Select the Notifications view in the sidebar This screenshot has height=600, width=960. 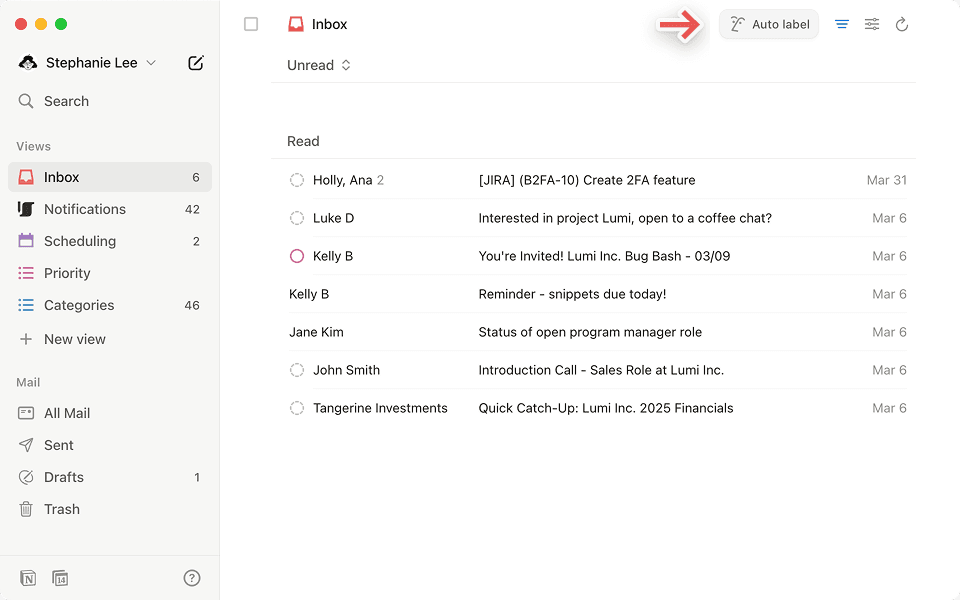86,209
